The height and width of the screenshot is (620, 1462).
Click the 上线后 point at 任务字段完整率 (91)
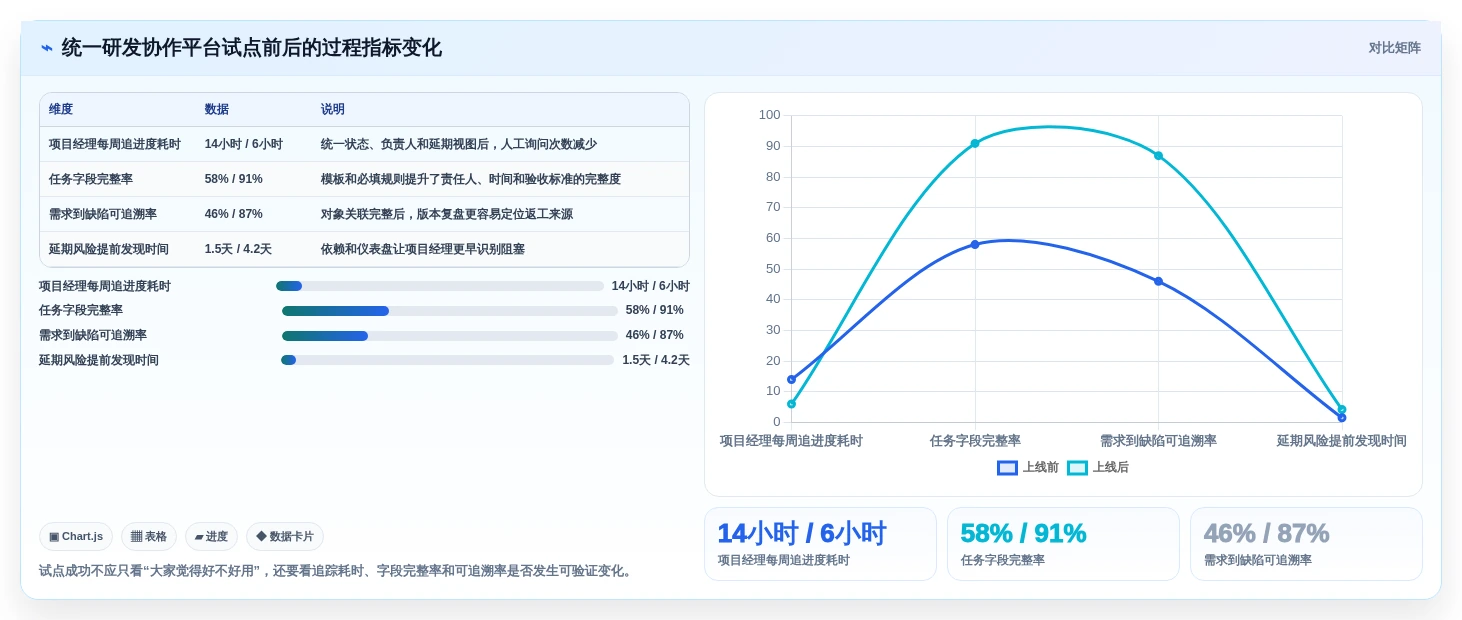pos(975,143)
